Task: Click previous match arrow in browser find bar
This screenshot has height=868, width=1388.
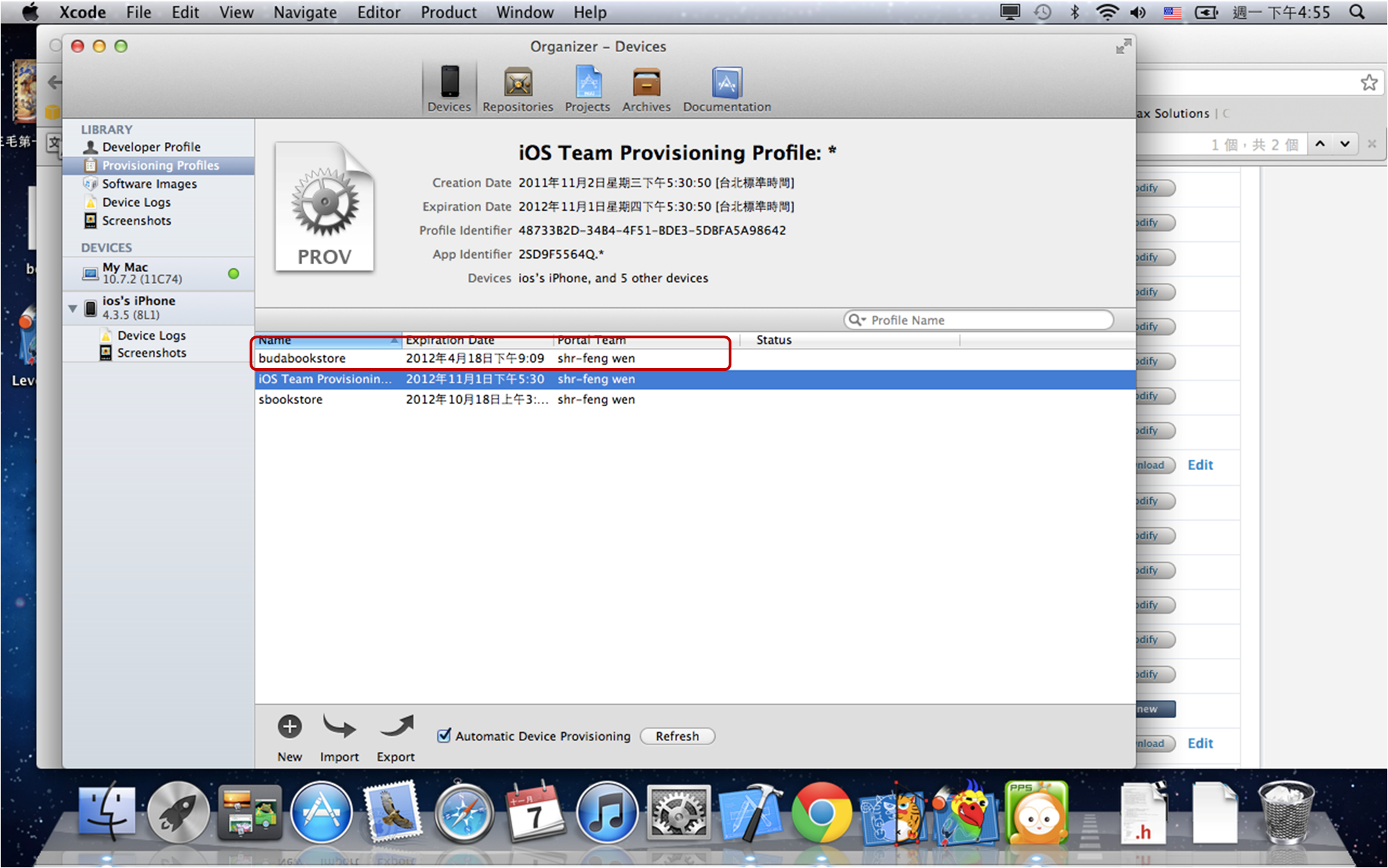Action: click(x=1319, y=144)
